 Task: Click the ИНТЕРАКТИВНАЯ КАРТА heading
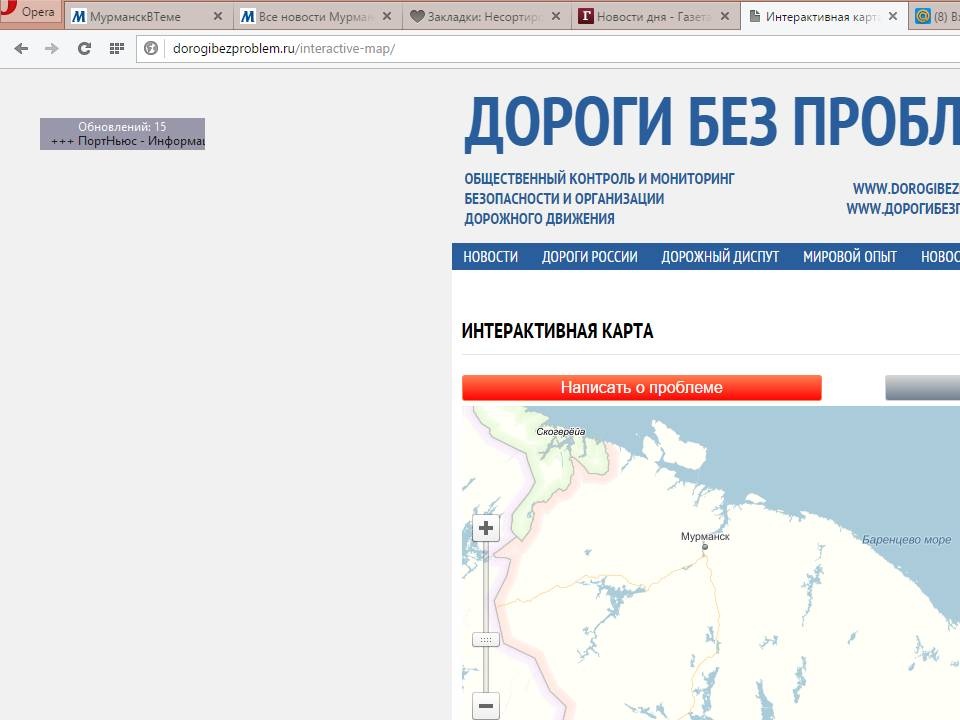pyautogui.click(x=557, y=331)
